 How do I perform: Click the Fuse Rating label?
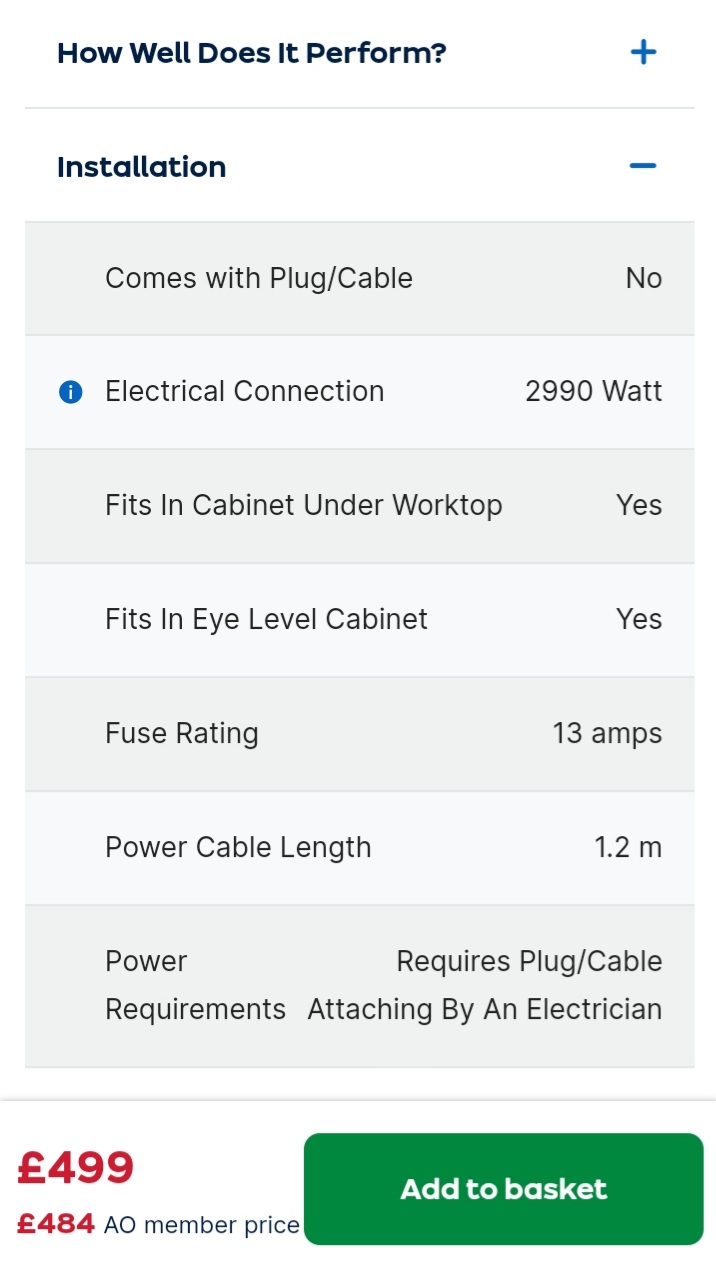182,733
